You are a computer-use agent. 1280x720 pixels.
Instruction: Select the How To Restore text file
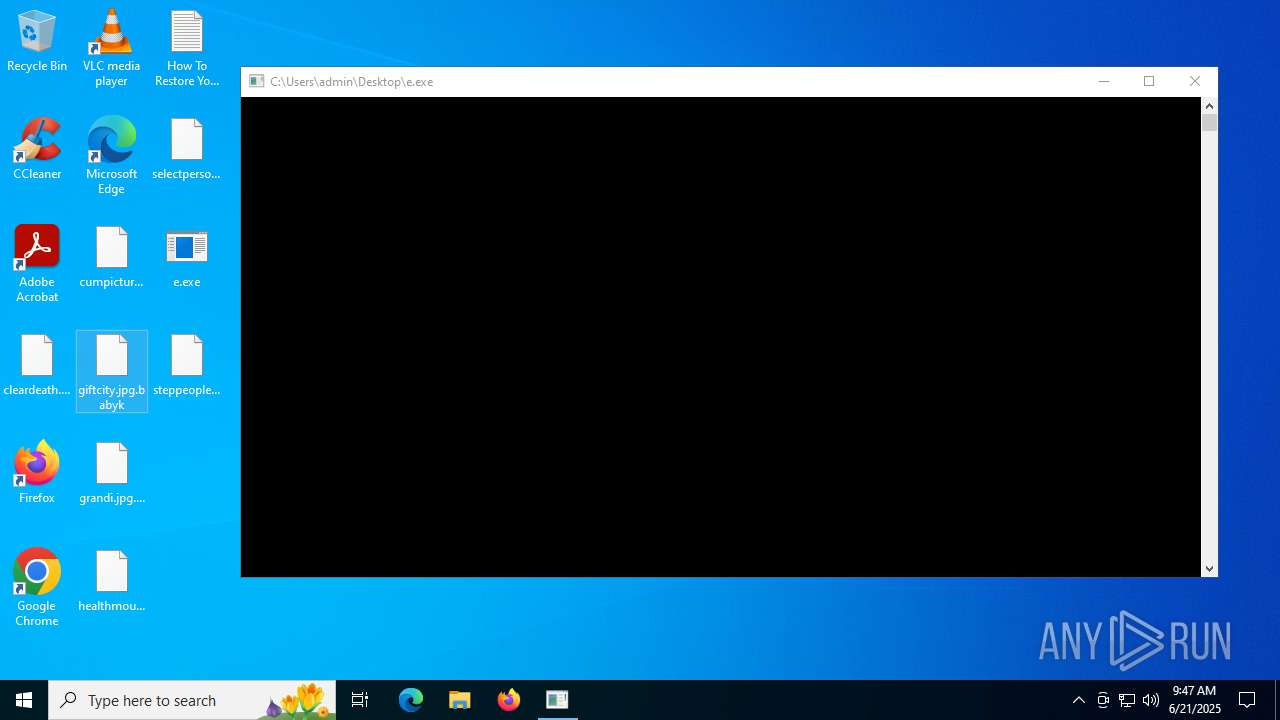coord(187,48)
